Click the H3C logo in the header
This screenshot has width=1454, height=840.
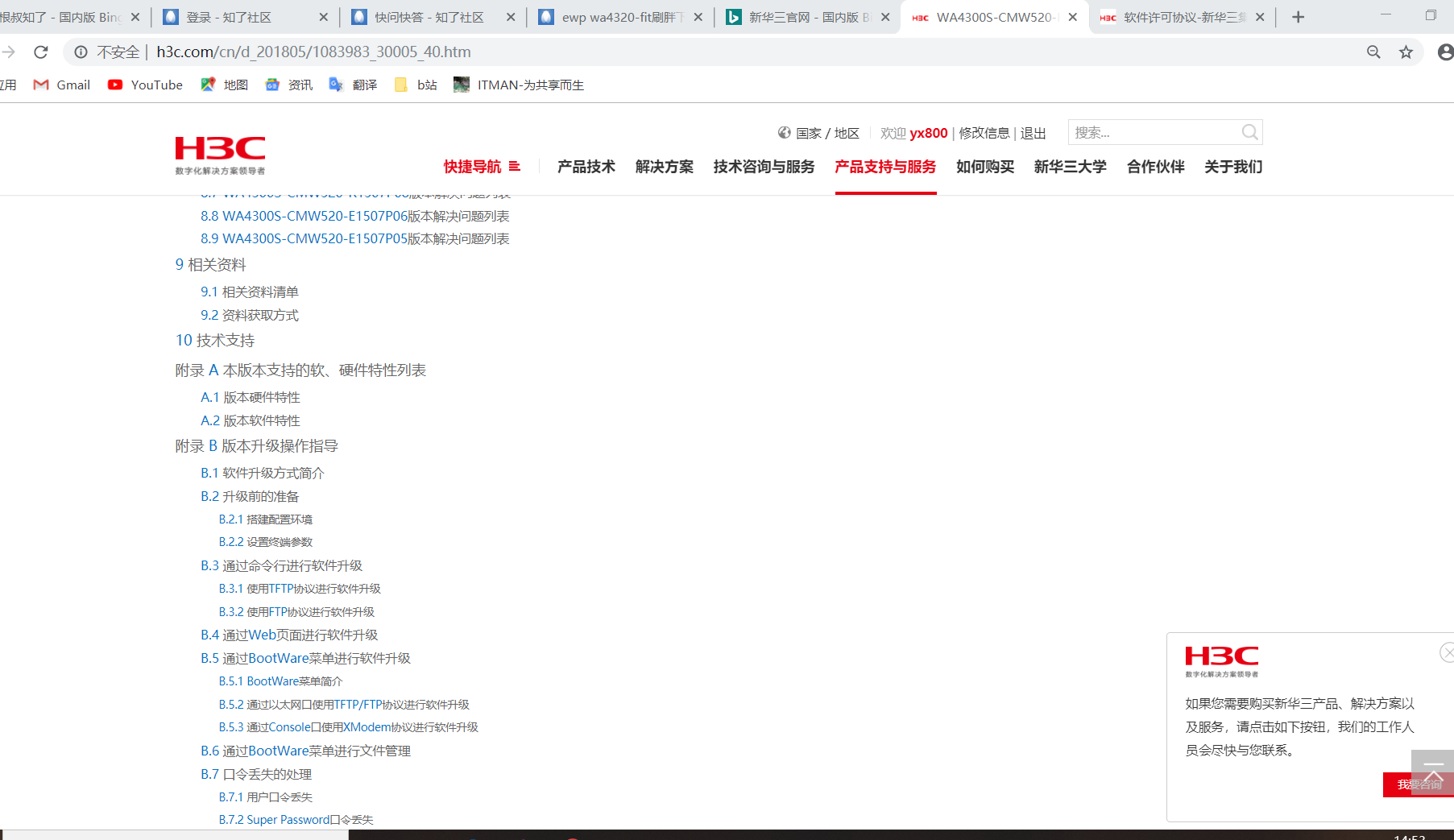click(220, 155)
